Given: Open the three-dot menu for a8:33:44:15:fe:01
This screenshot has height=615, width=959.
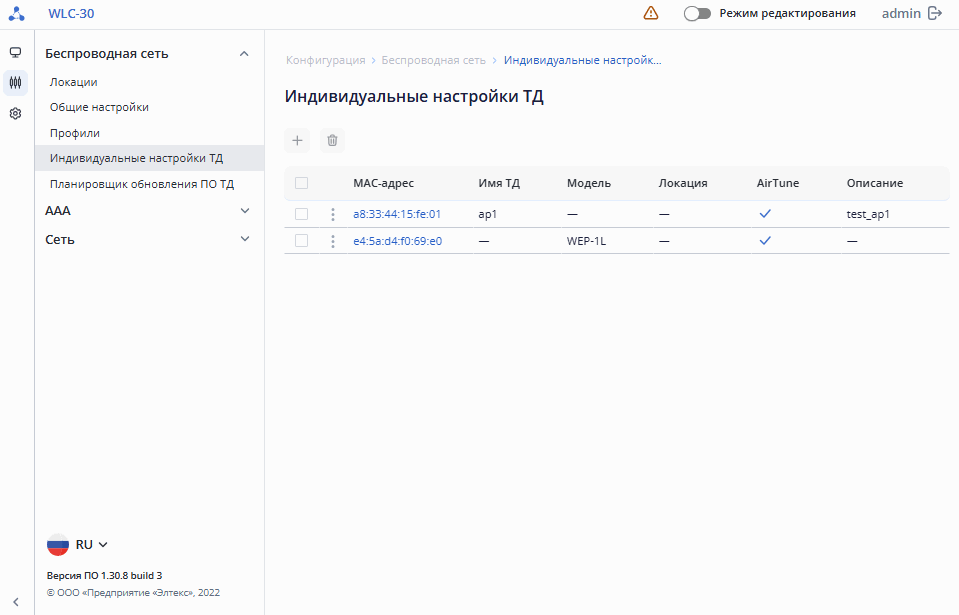Looking at the screenshot, I should tap(333, 214).
